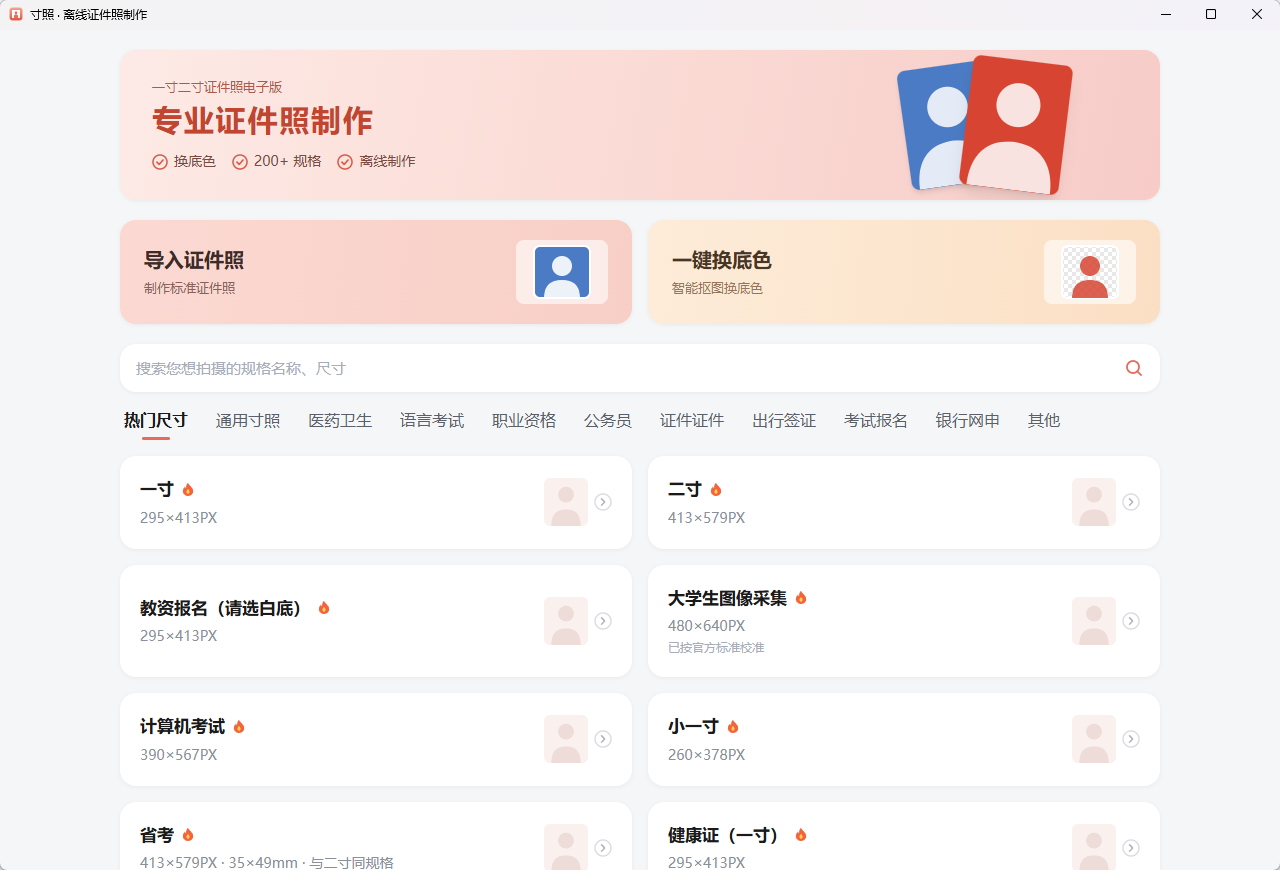Screen dimensions: 1280x870
Task: Open the 出行签证 tab
Action: click(x=784, y=421)
